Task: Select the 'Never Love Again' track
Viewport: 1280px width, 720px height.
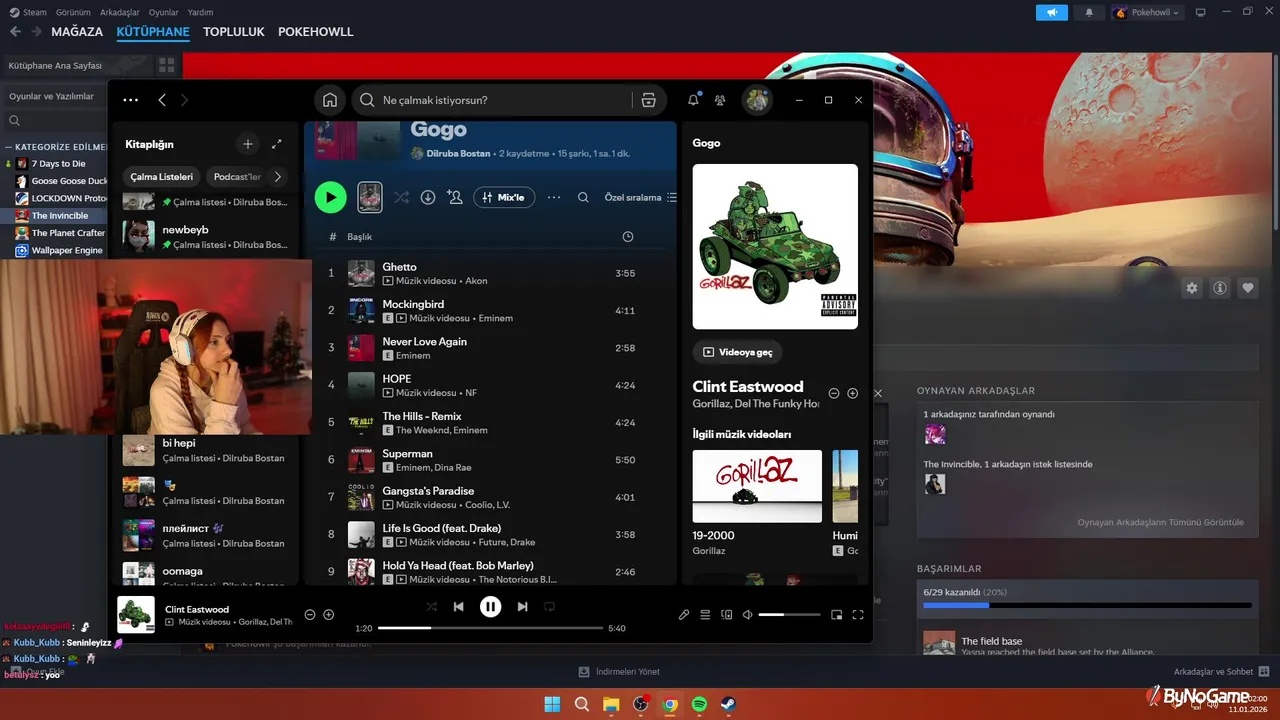Action: click(490, 348)
